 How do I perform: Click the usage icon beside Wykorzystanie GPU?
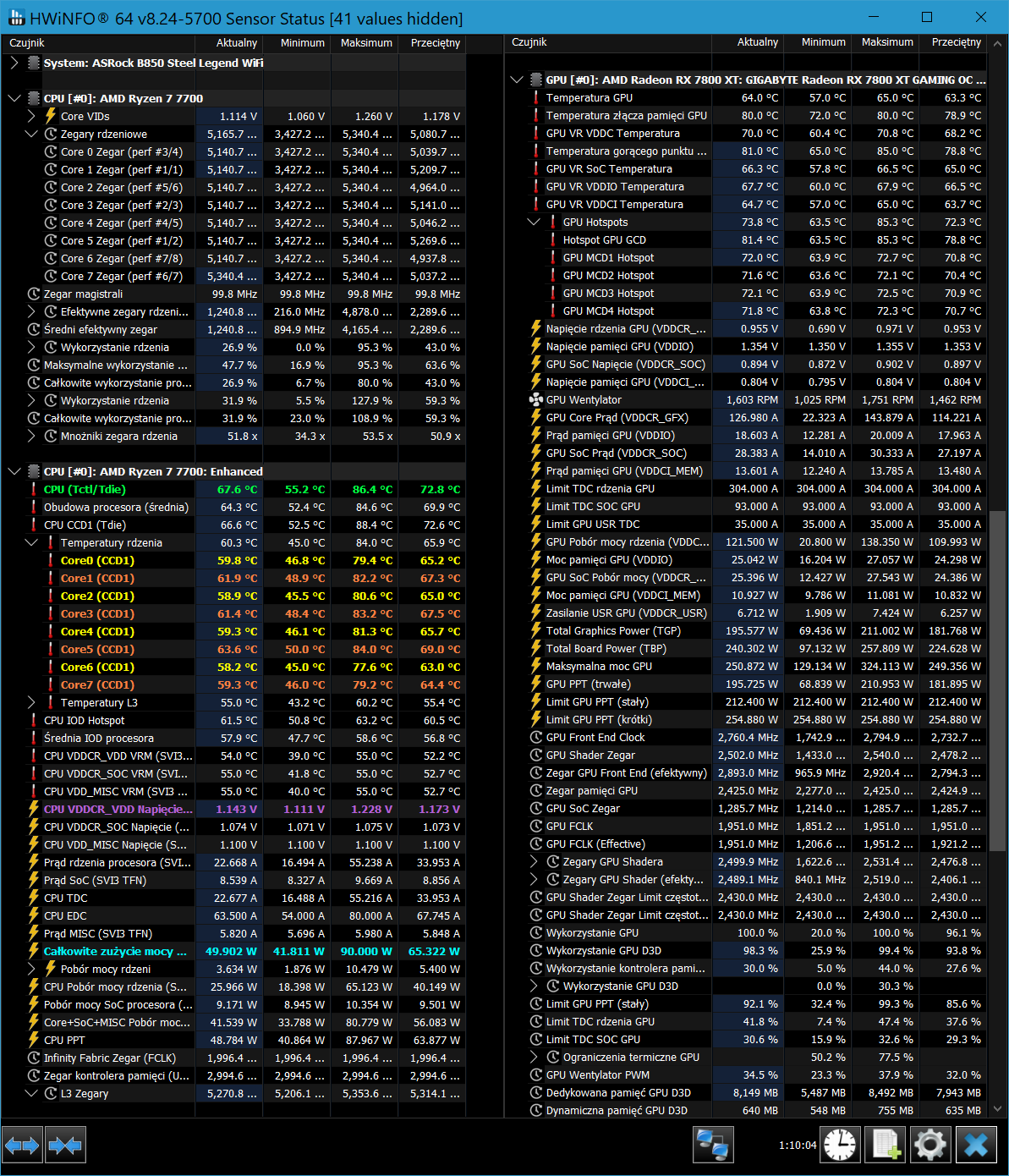click(535, 932)
